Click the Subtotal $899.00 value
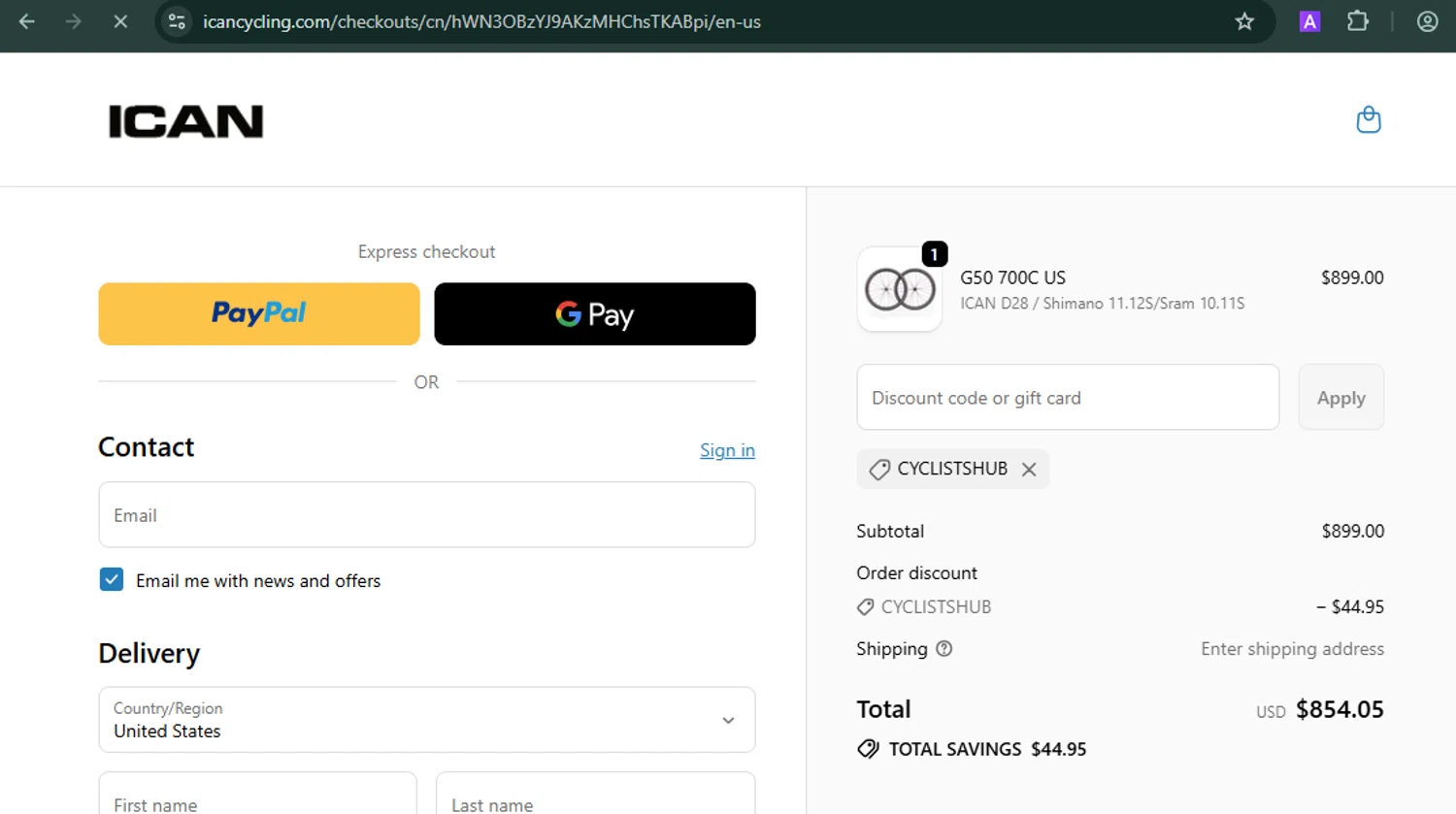 [1353, 531]
